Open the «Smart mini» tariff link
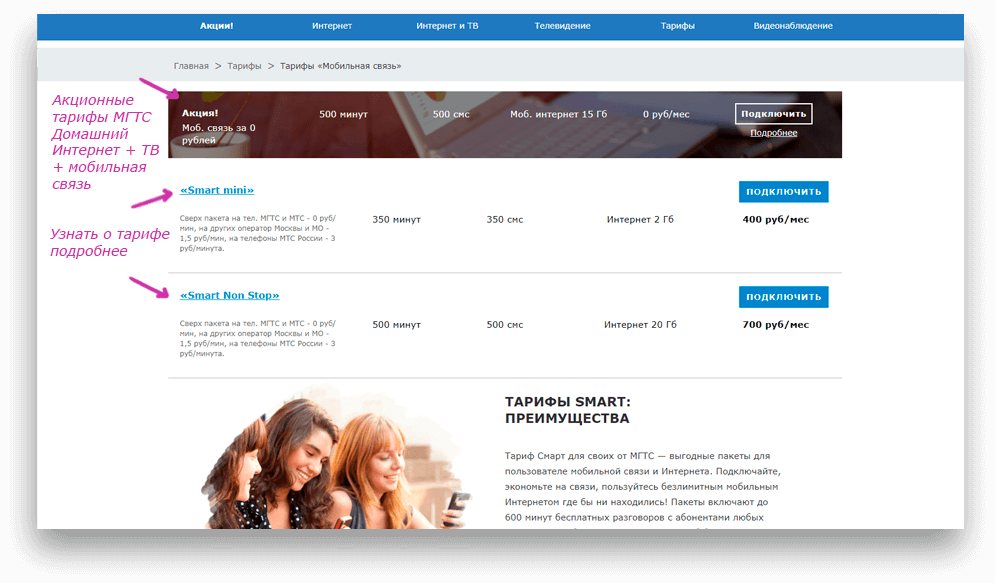The image size is (995, 583). (217, 190)
